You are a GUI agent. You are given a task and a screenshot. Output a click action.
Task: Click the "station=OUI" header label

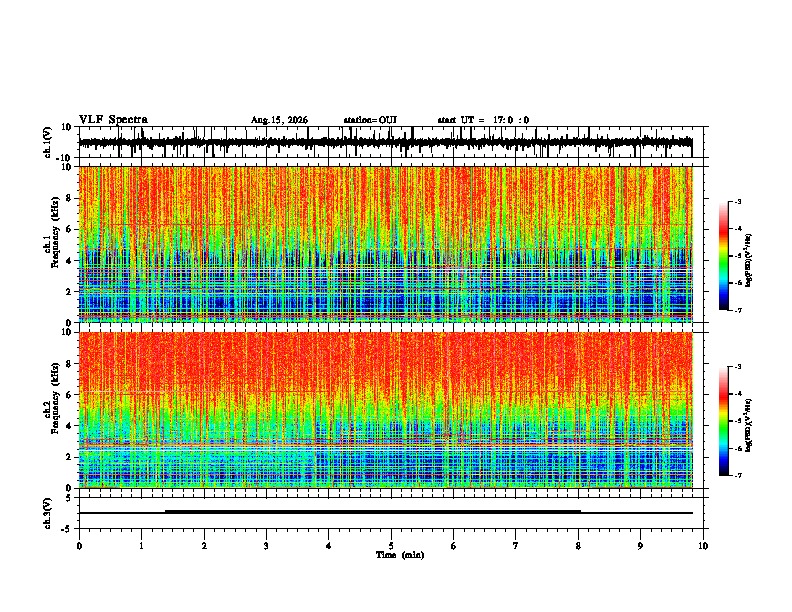[x=370, y=120]
